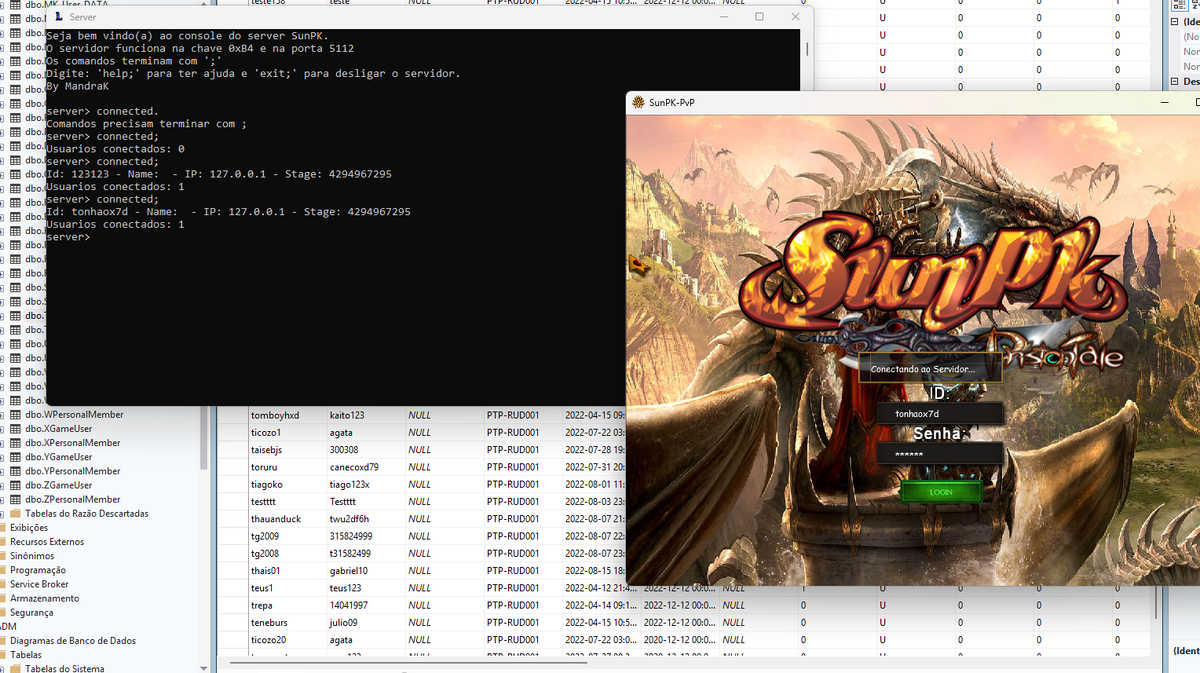Expand the dbo.WPersonalMember tree node
This screenshot has width=1200, height=673.
3,415
